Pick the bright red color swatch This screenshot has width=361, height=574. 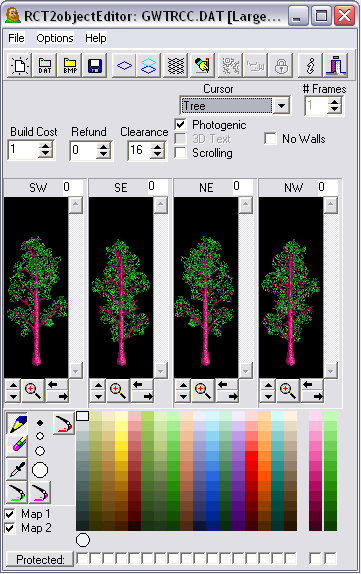point(251,456)
